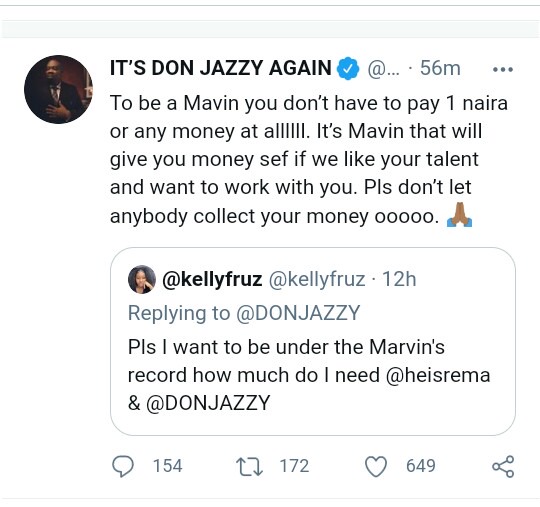The width and height of the screenshot is (540, 507).
Task: Open kellyfruz's small avatar
Action: pos(142,279)
